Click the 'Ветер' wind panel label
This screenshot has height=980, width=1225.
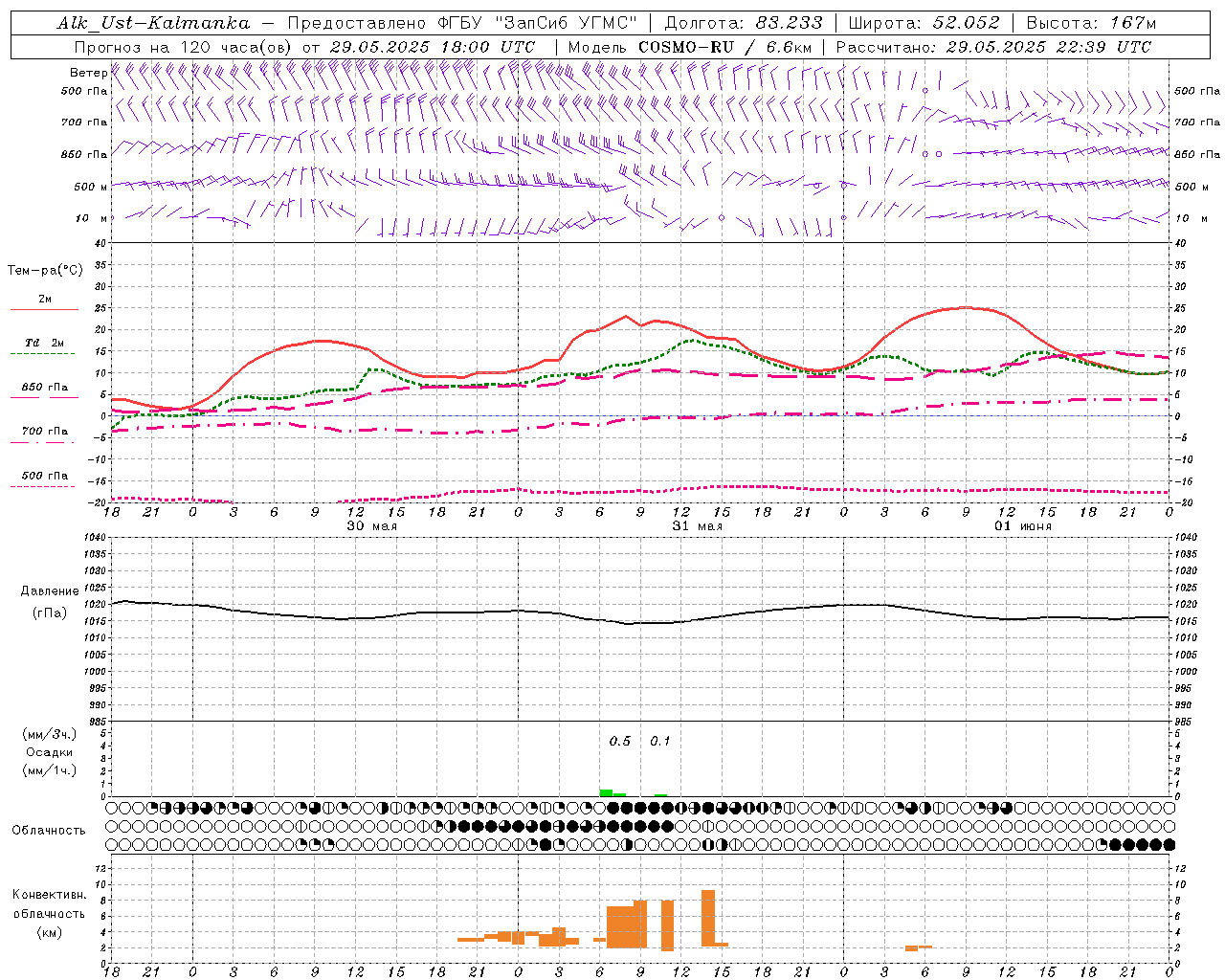pyautogui.click(x=88, y=73)
